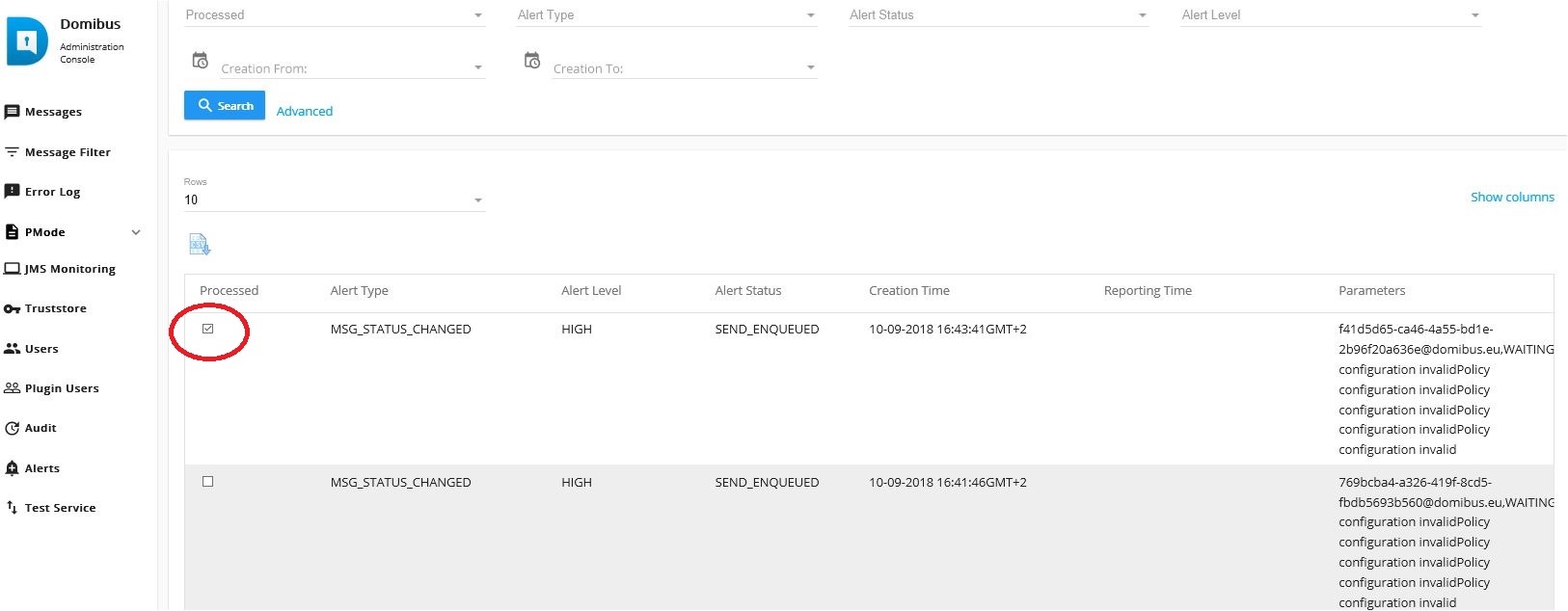Viewport: 1568px width, 611px height.
Task: Open the Rows per page dropdown
Action: (x=334, y=200)
